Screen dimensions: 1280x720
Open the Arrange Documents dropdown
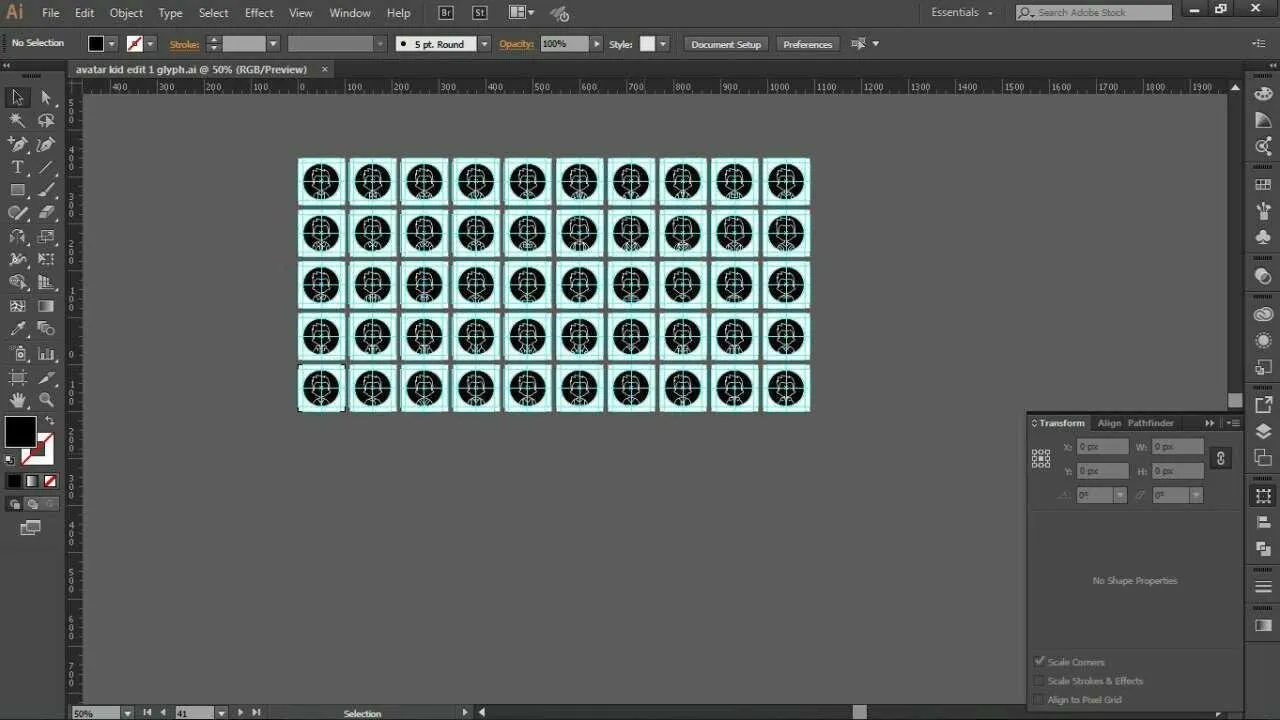(x=521, y=13)
